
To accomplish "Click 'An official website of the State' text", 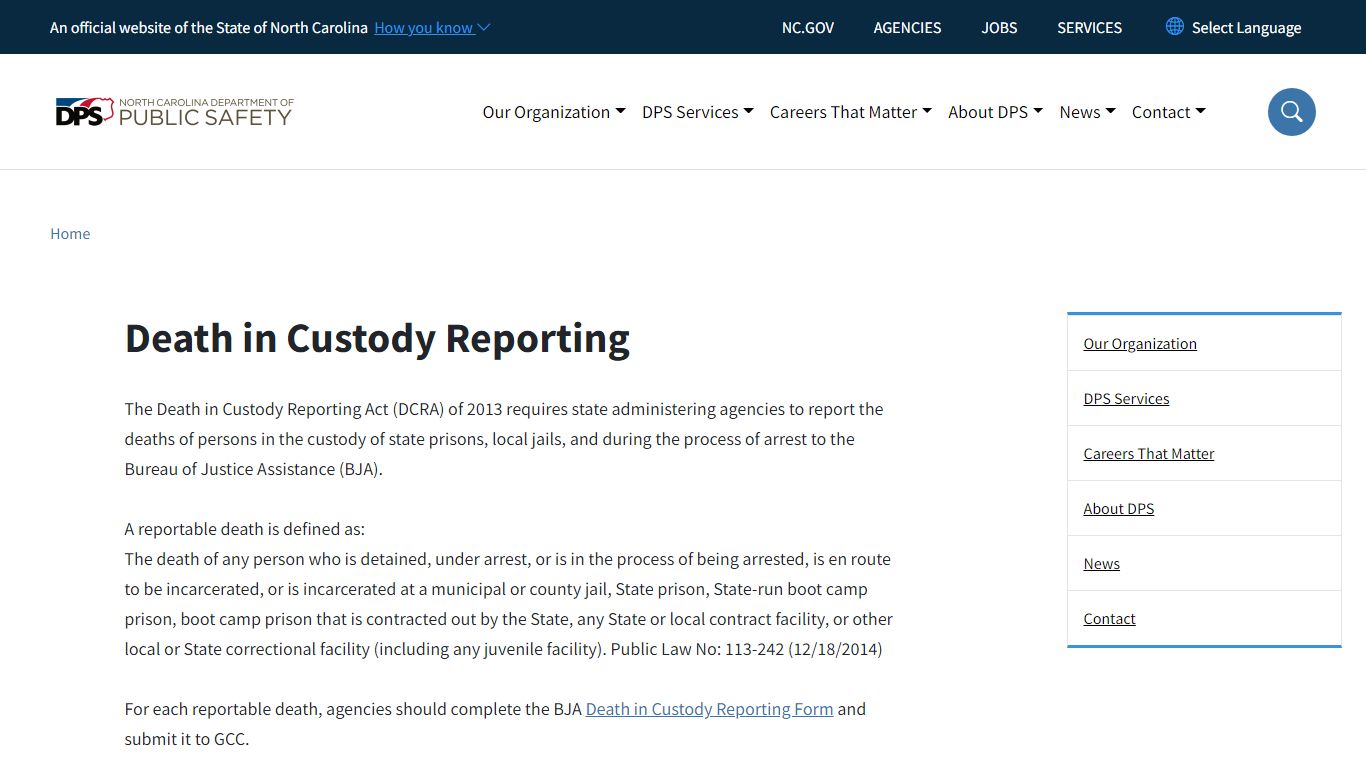I will (209, 28).
